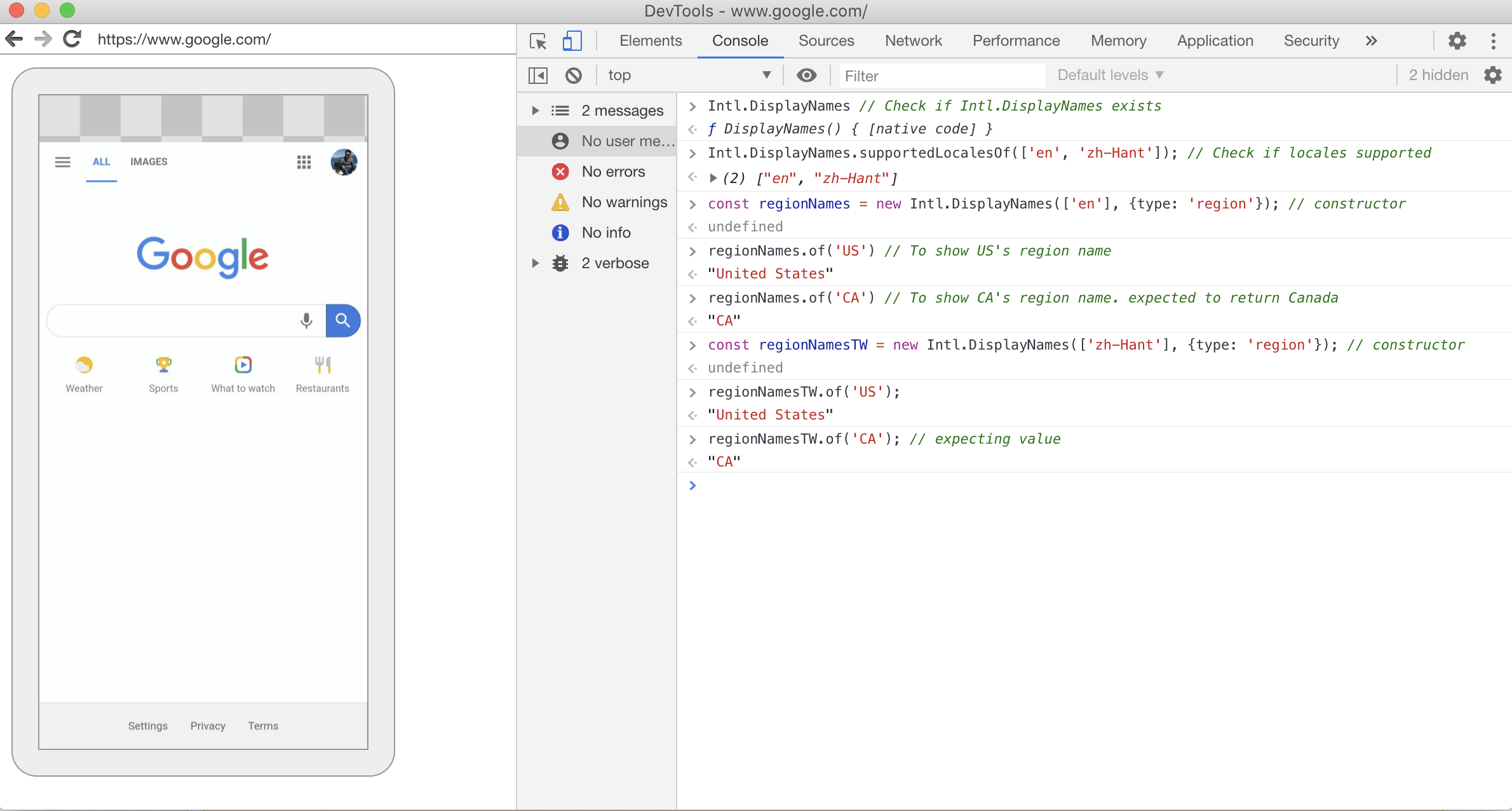Screen dimensions: 1512x811
Task: Click the microphone voice search icon
Action: click(x=306, y=320)
